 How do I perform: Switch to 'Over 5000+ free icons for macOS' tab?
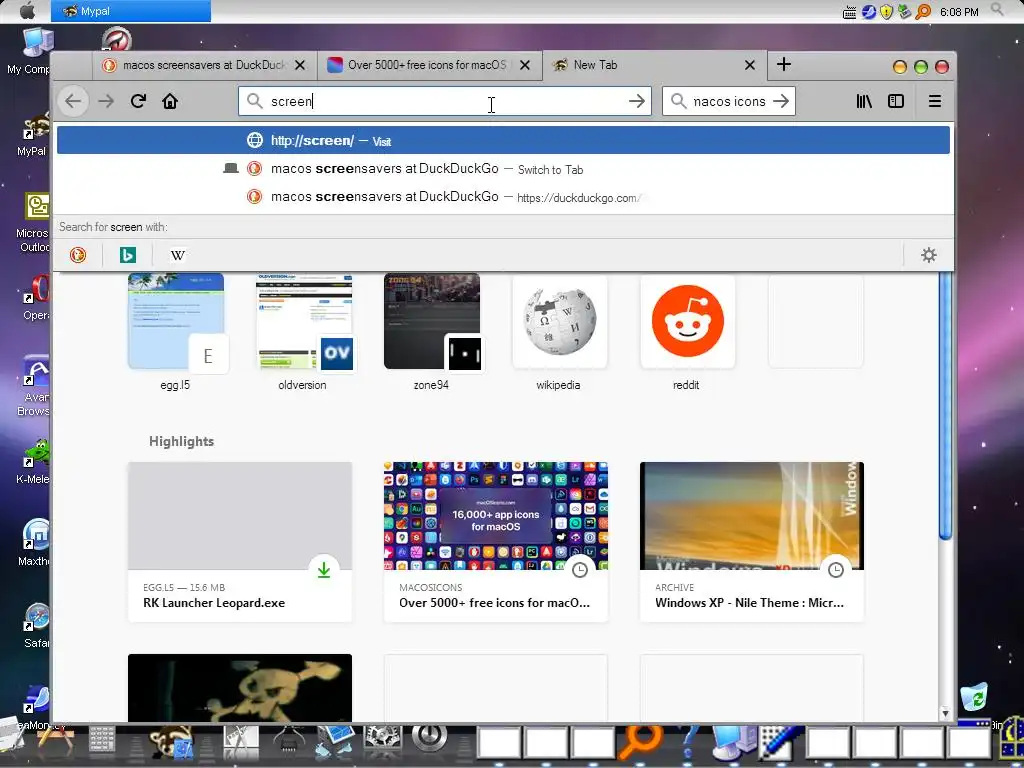coord(430,65)
